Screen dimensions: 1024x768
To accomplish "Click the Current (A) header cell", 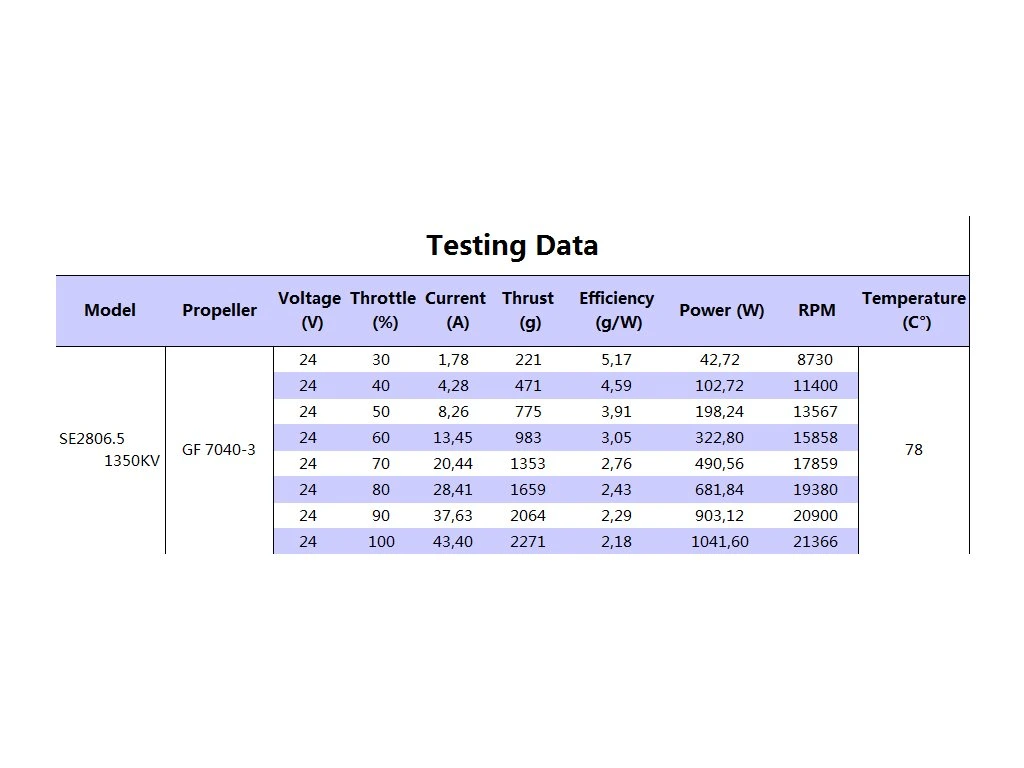I will (x=456, y=310).
